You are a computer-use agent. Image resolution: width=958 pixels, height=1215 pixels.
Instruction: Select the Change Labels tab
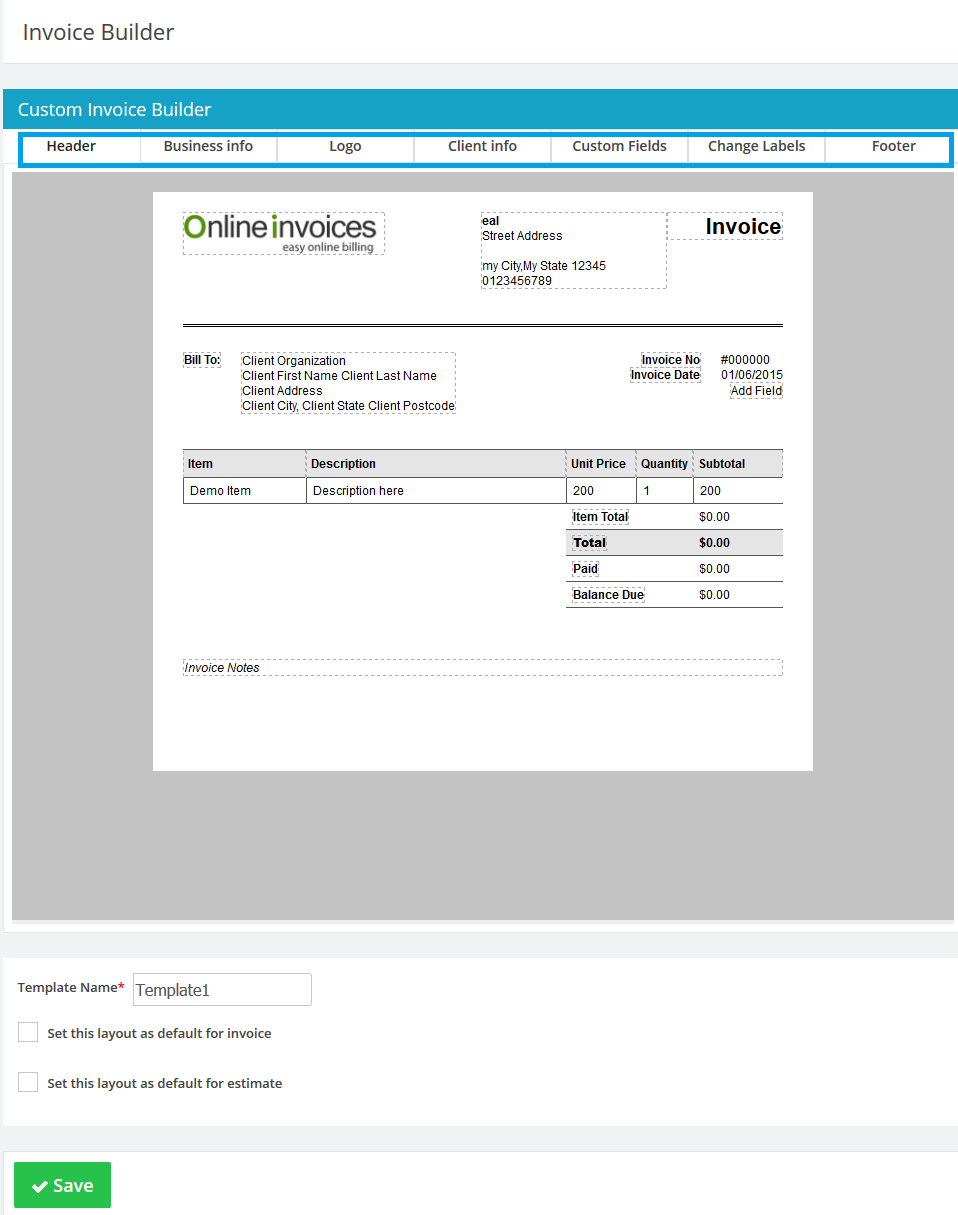coord(755,146)
